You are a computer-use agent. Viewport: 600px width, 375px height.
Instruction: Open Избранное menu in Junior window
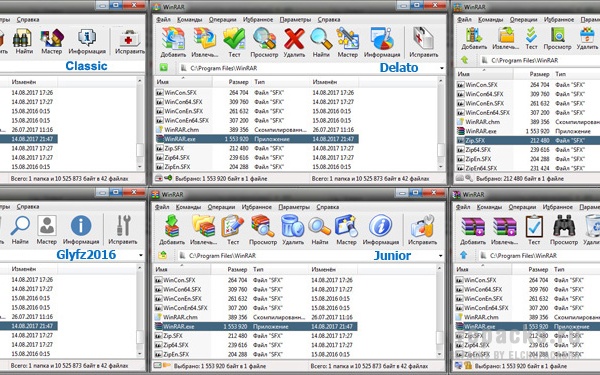click(256, 207)
